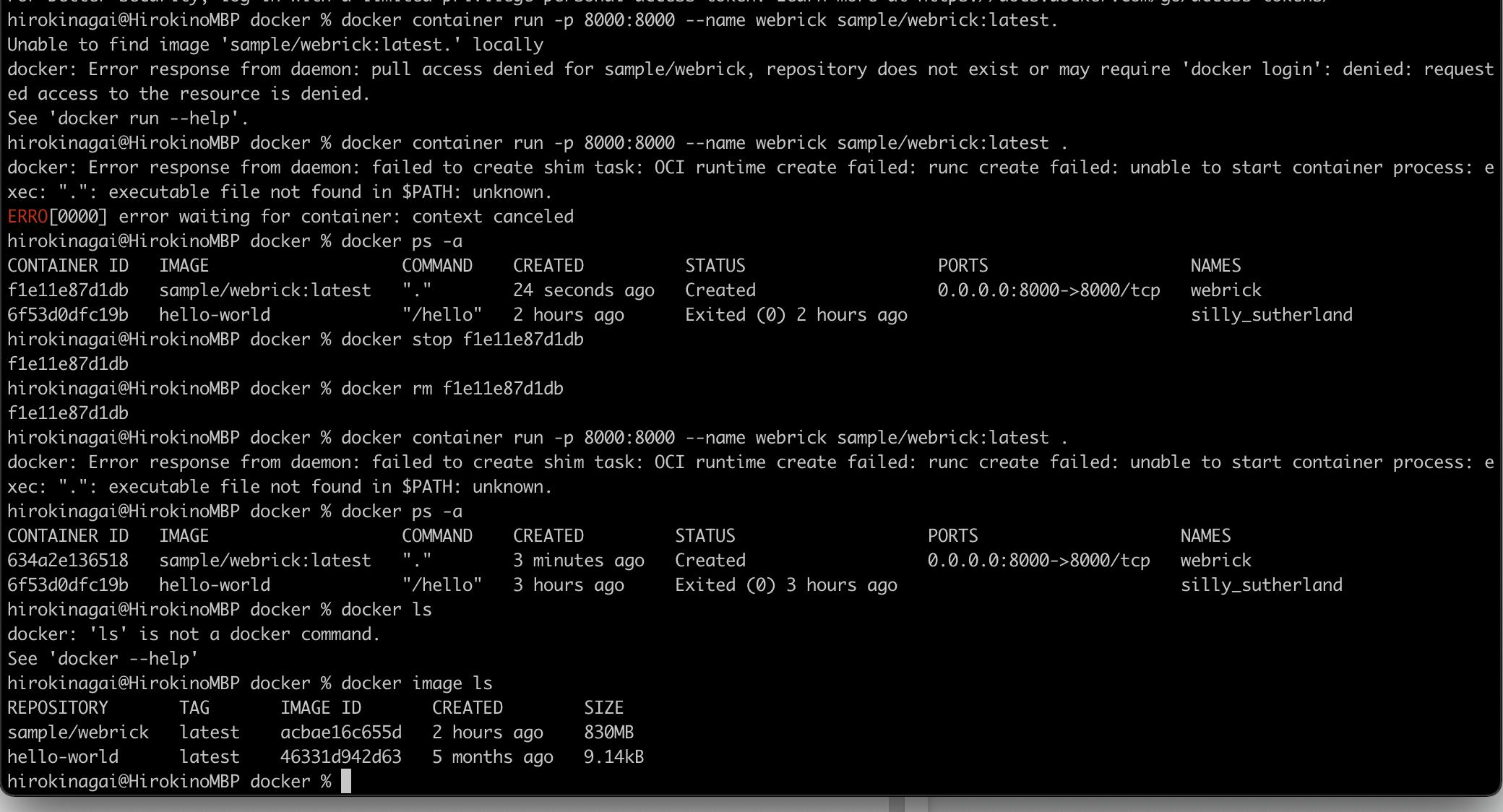The height and width of the screenshot is (812, 1503).
Task: Click 'Exited (0) 3 hours ago' status
Action: (786, 585)
